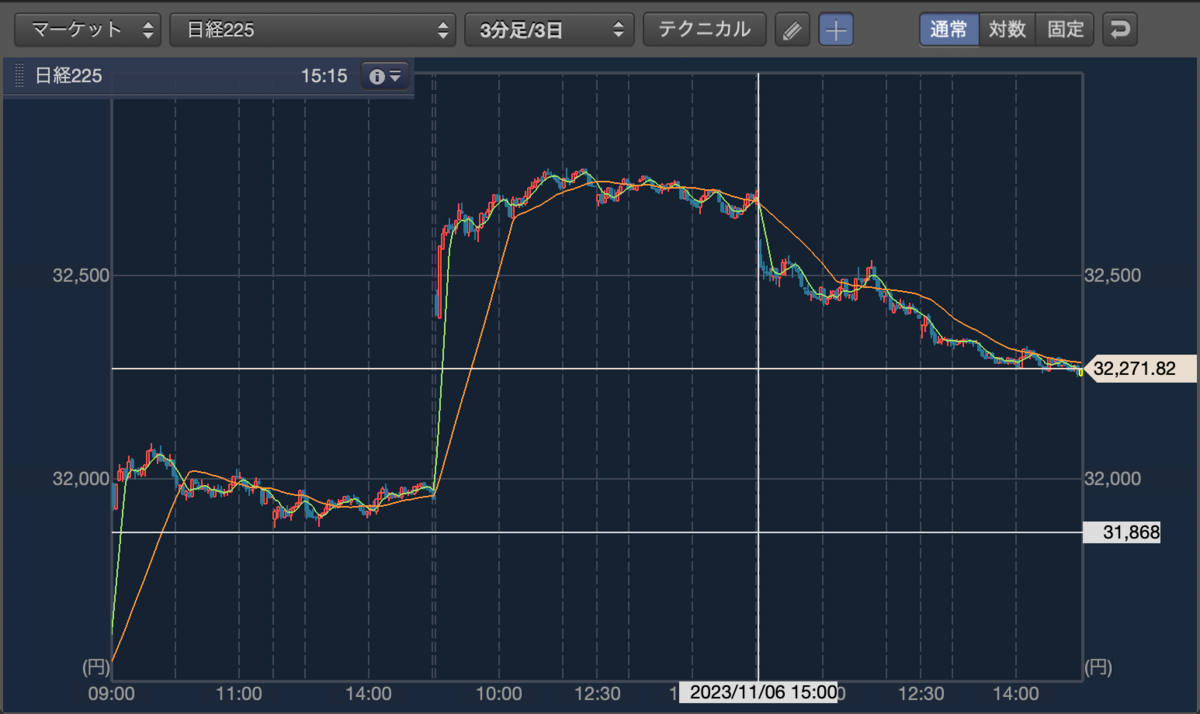Toggle the crosshair cursor tool
Viewport: 1200px width, 714px height.
pos(836,30)
